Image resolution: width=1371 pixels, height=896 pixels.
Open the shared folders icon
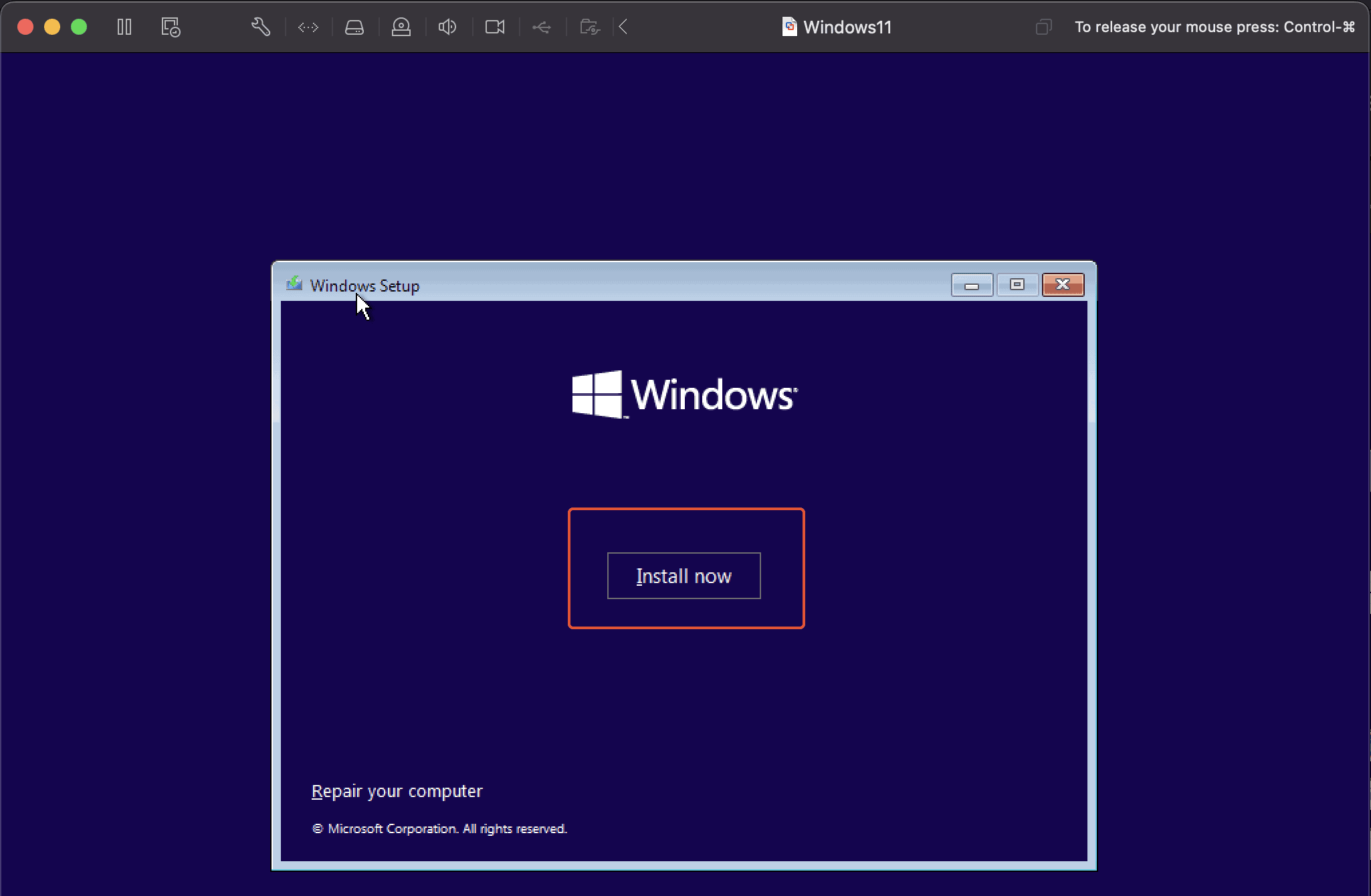pos(589,27)
